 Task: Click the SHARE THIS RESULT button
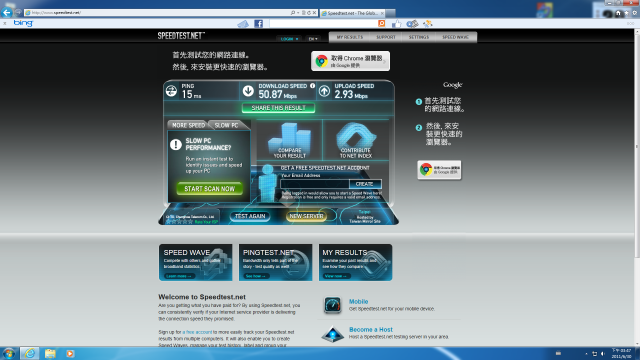[x=278, y=108]
